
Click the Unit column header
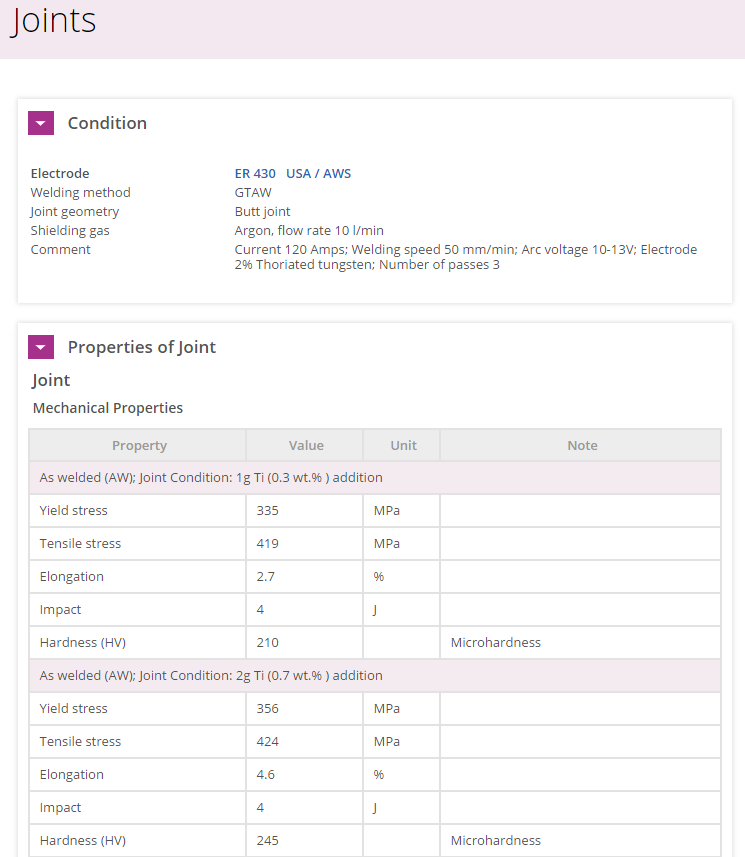[403, 445]
